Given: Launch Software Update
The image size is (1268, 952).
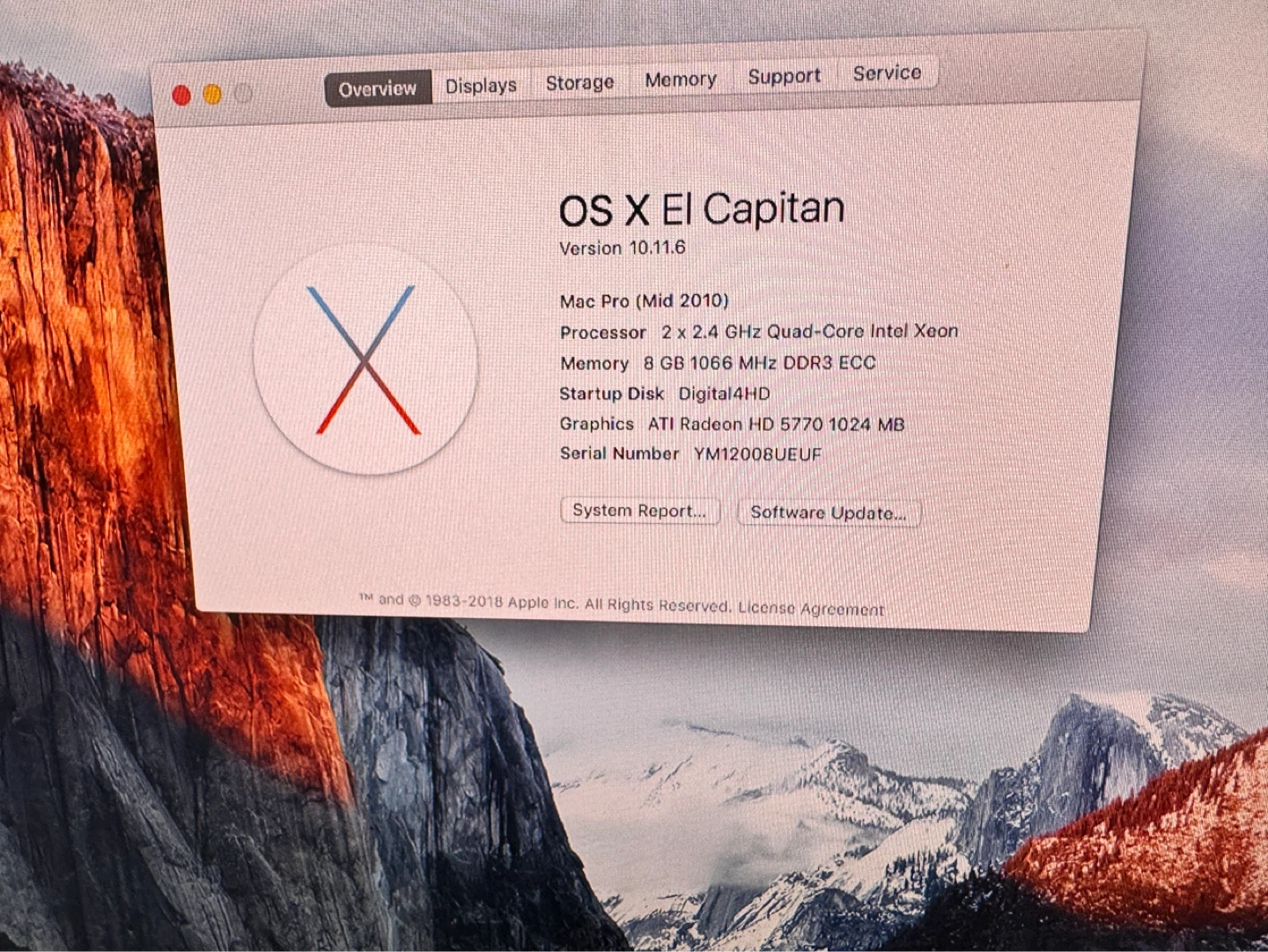Looking at the screenshot, I should pyautogui.click(x=828, y=513).
